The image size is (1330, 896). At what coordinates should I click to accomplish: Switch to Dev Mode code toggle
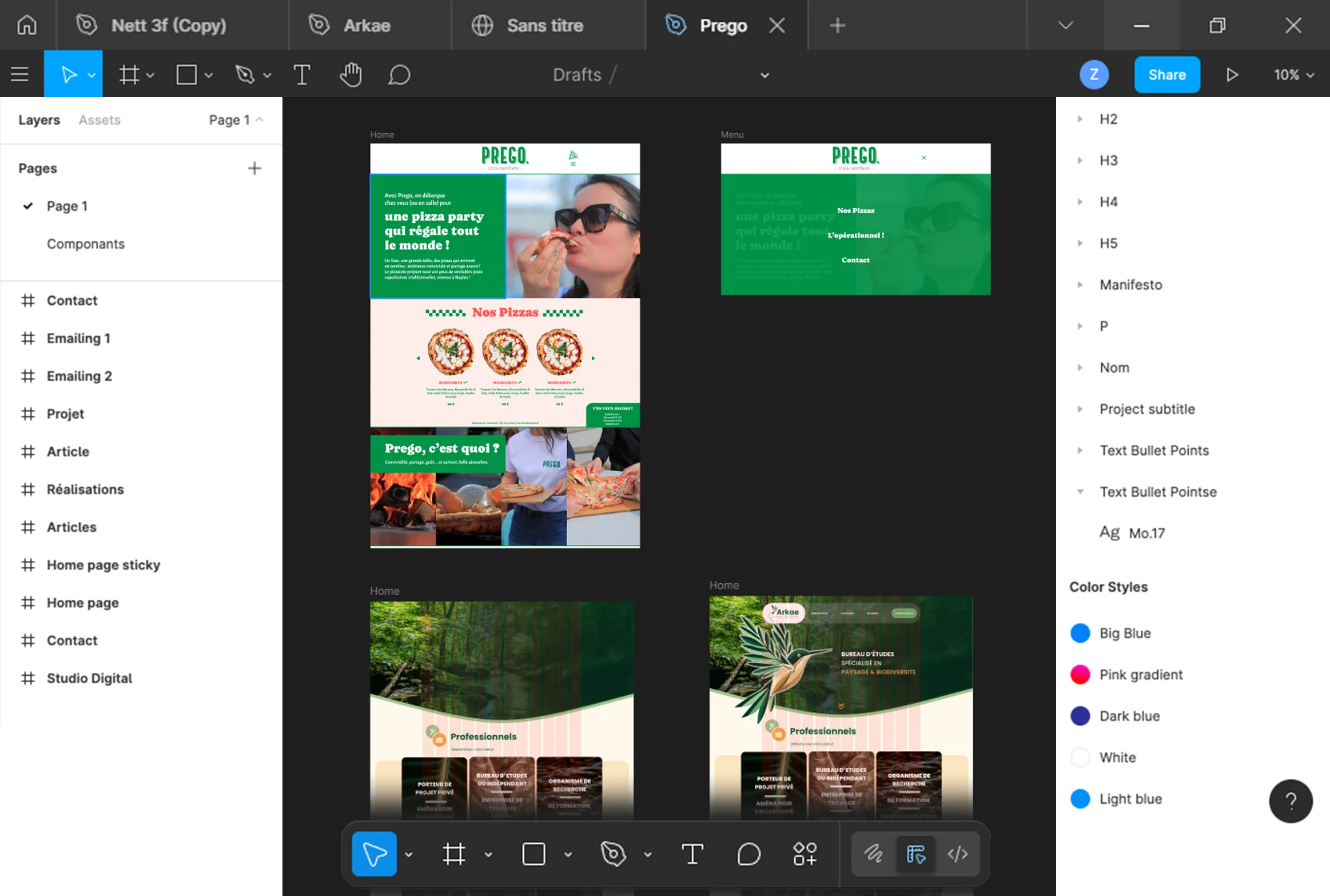(958, 854)
